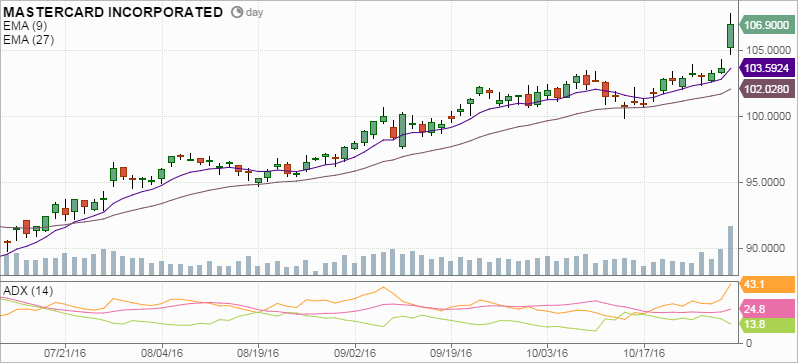This screenshot has height=363, width=798.
Task: Click the 08/19/16 date label
Action: [258, 353]
